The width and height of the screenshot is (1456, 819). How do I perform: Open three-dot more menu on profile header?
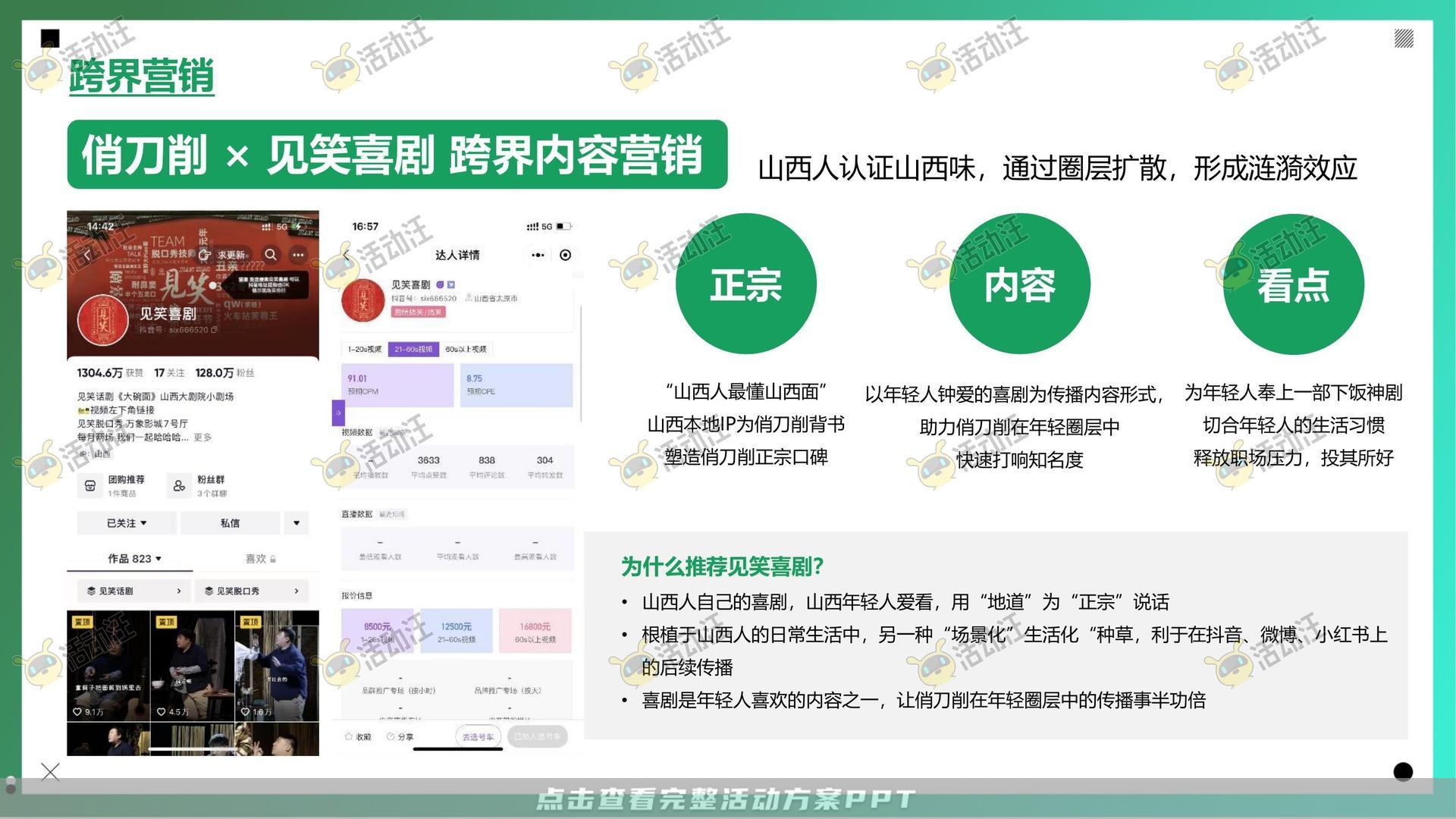coord(298,255)
